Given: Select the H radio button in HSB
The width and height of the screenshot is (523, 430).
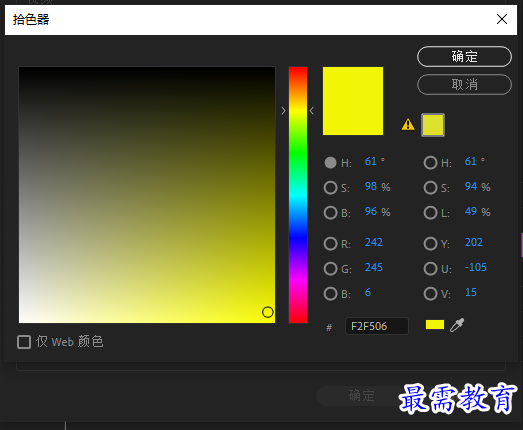Looking at the screenshot, I should tap(331, 163).
